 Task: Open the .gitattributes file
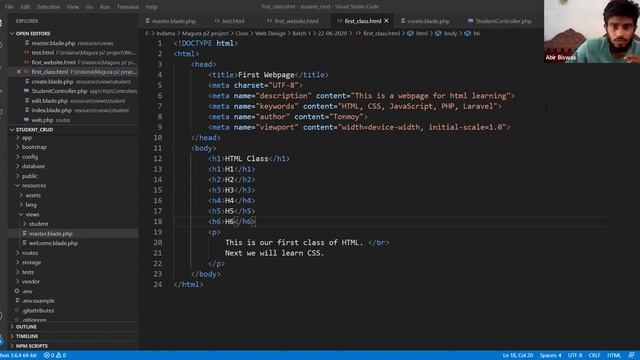point(38,311)
